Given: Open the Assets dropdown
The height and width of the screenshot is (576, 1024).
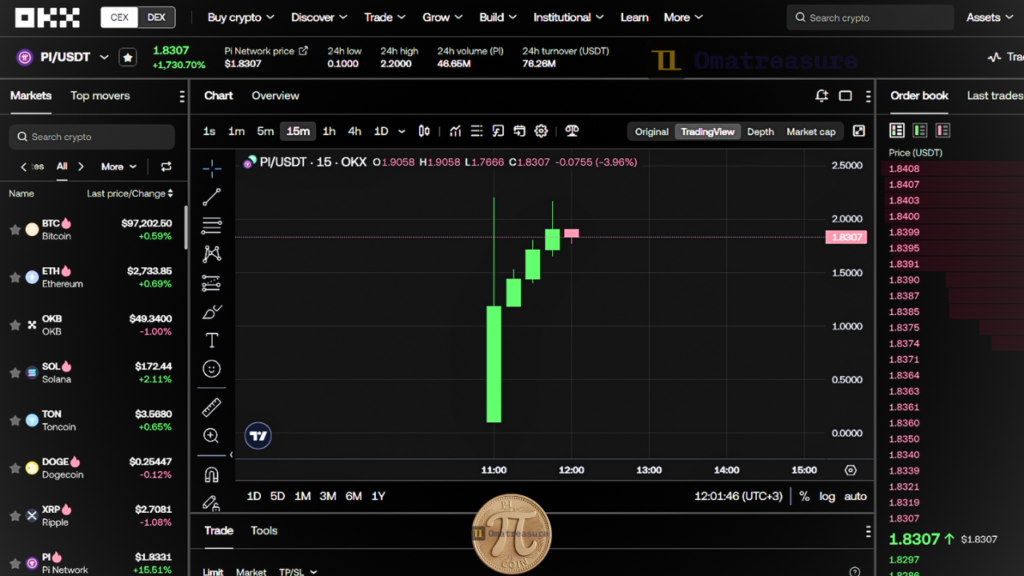Looking at the screenshot, I should pyautogui.click(x=989, y=18).
